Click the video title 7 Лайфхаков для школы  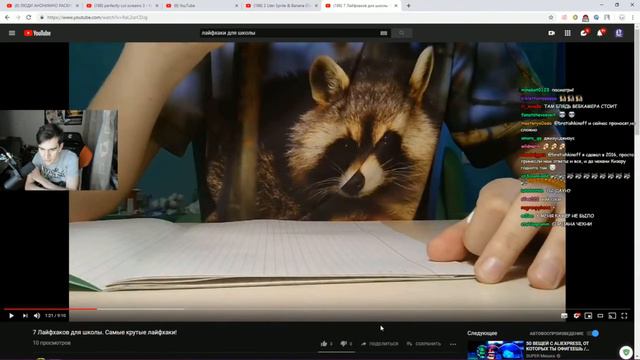(104, 332)
